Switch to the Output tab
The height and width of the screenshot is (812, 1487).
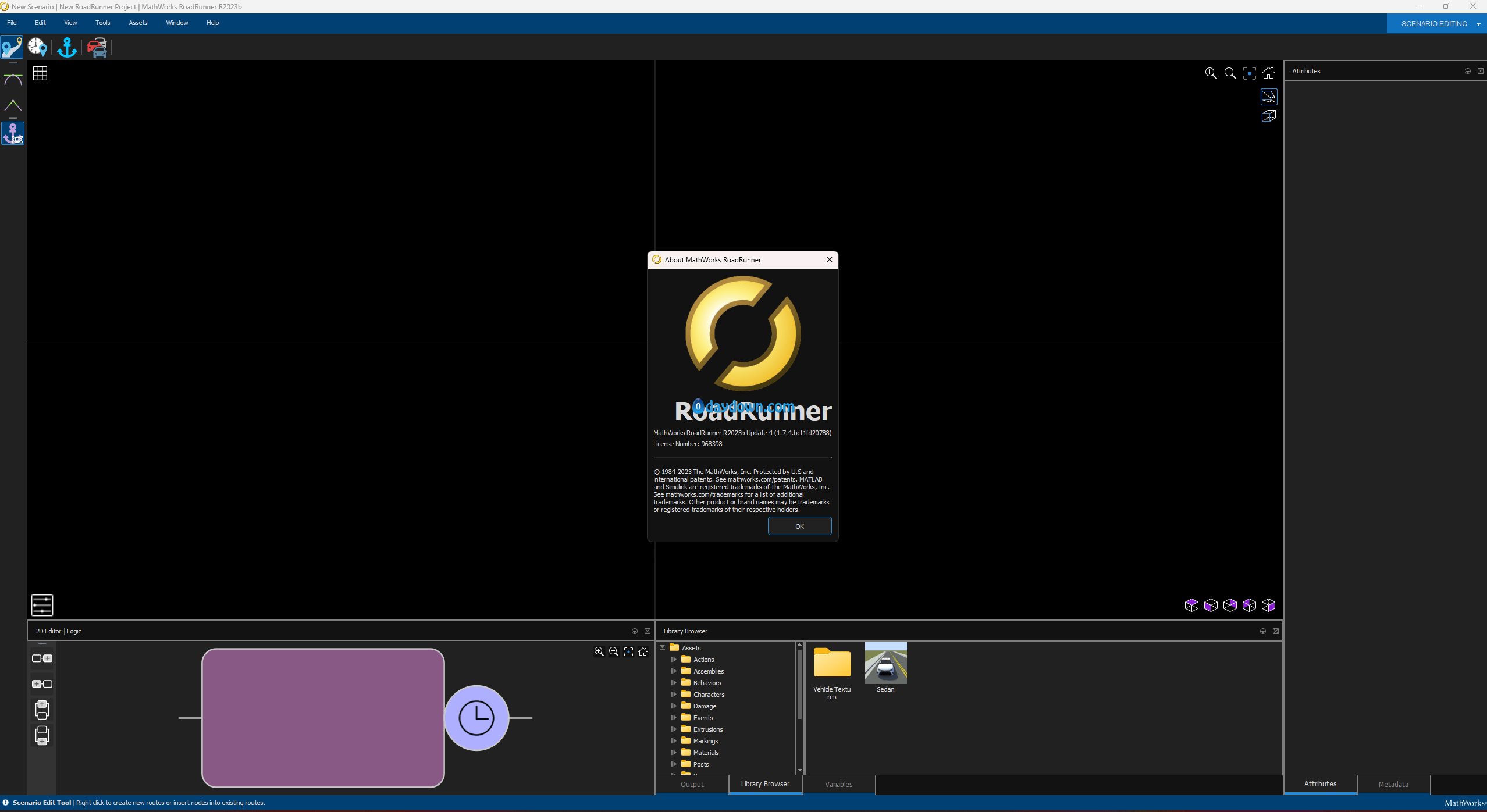coord(692,784)
